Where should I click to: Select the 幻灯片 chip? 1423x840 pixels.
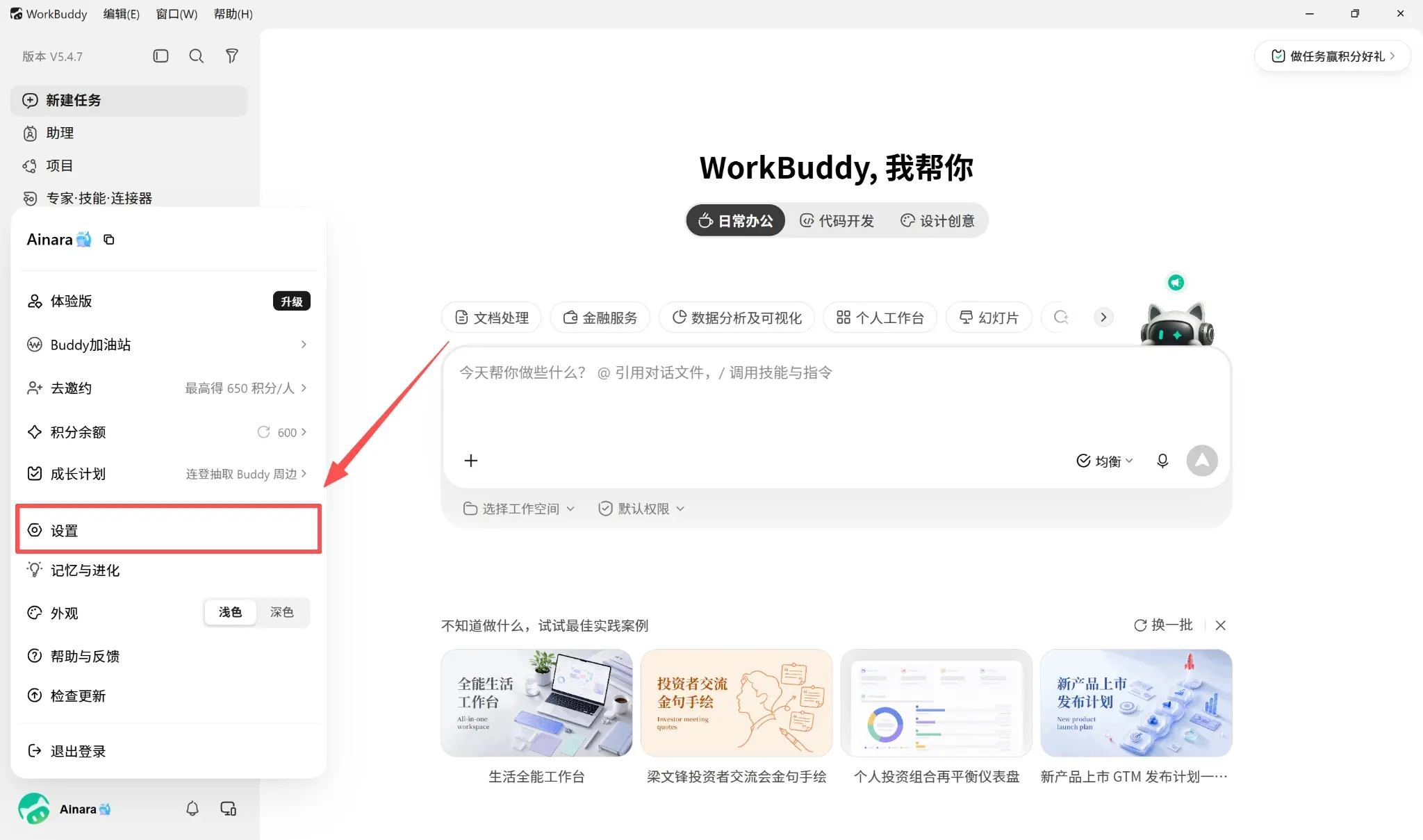pos(989,318)
